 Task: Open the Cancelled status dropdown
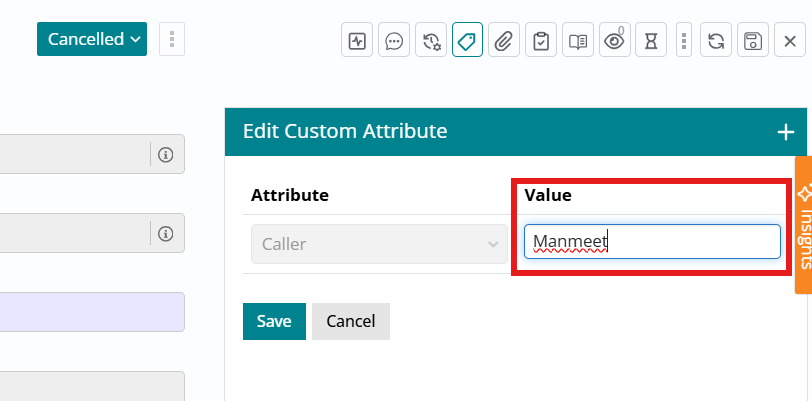click(x=92, y=40)
